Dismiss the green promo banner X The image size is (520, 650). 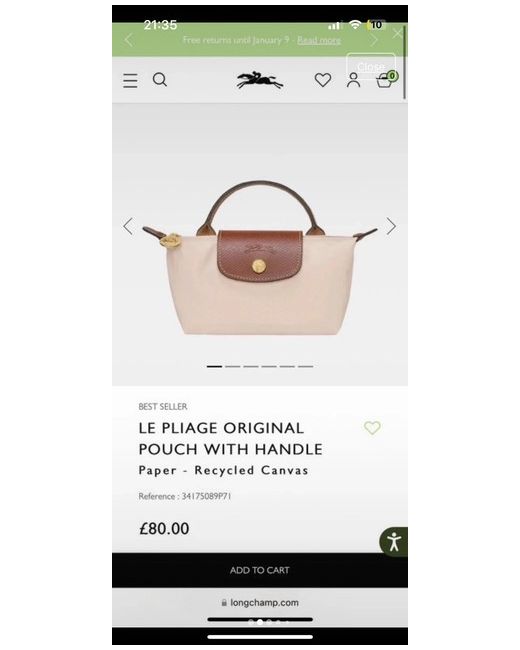click(x=397, y=34)
